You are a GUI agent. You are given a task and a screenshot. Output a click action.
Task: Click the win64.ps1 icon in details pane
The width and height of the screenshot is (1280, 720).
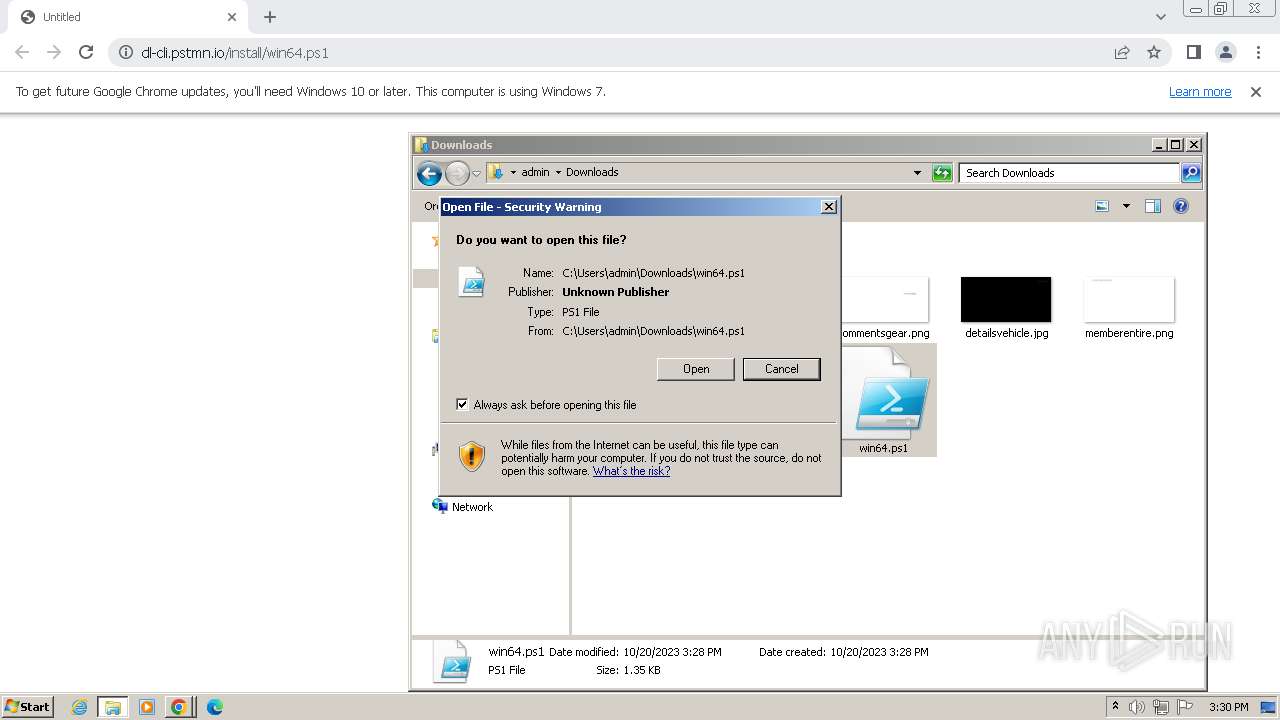tap(452, 661)
